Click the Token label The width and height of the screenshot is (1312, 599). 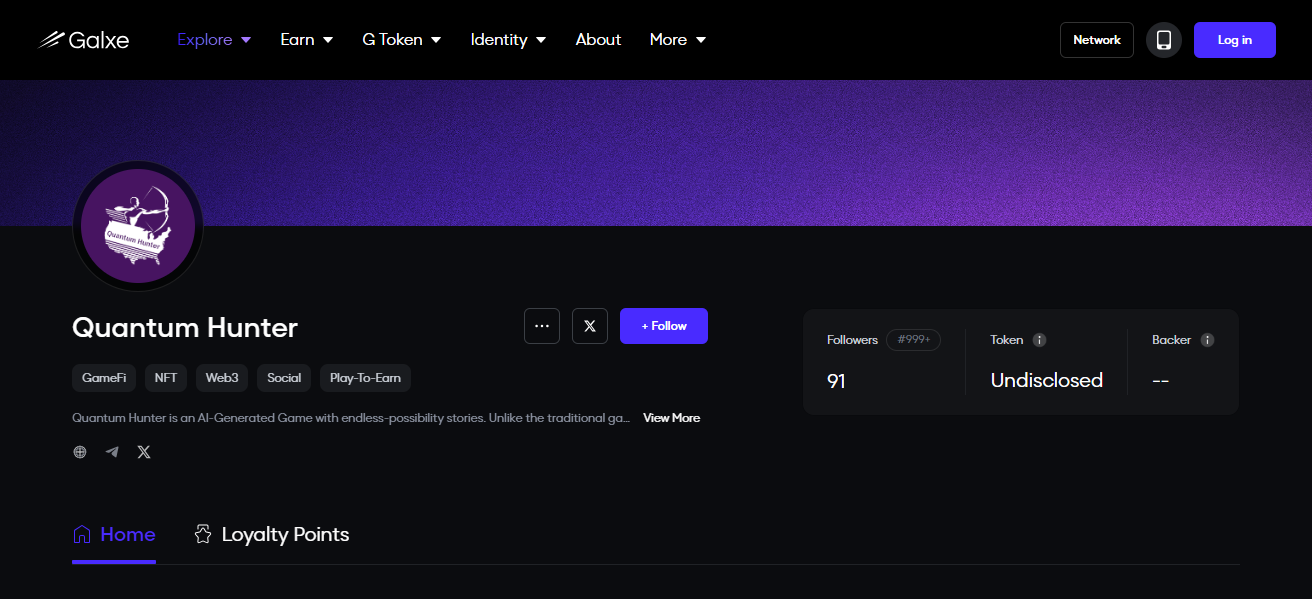[1007, 340]
